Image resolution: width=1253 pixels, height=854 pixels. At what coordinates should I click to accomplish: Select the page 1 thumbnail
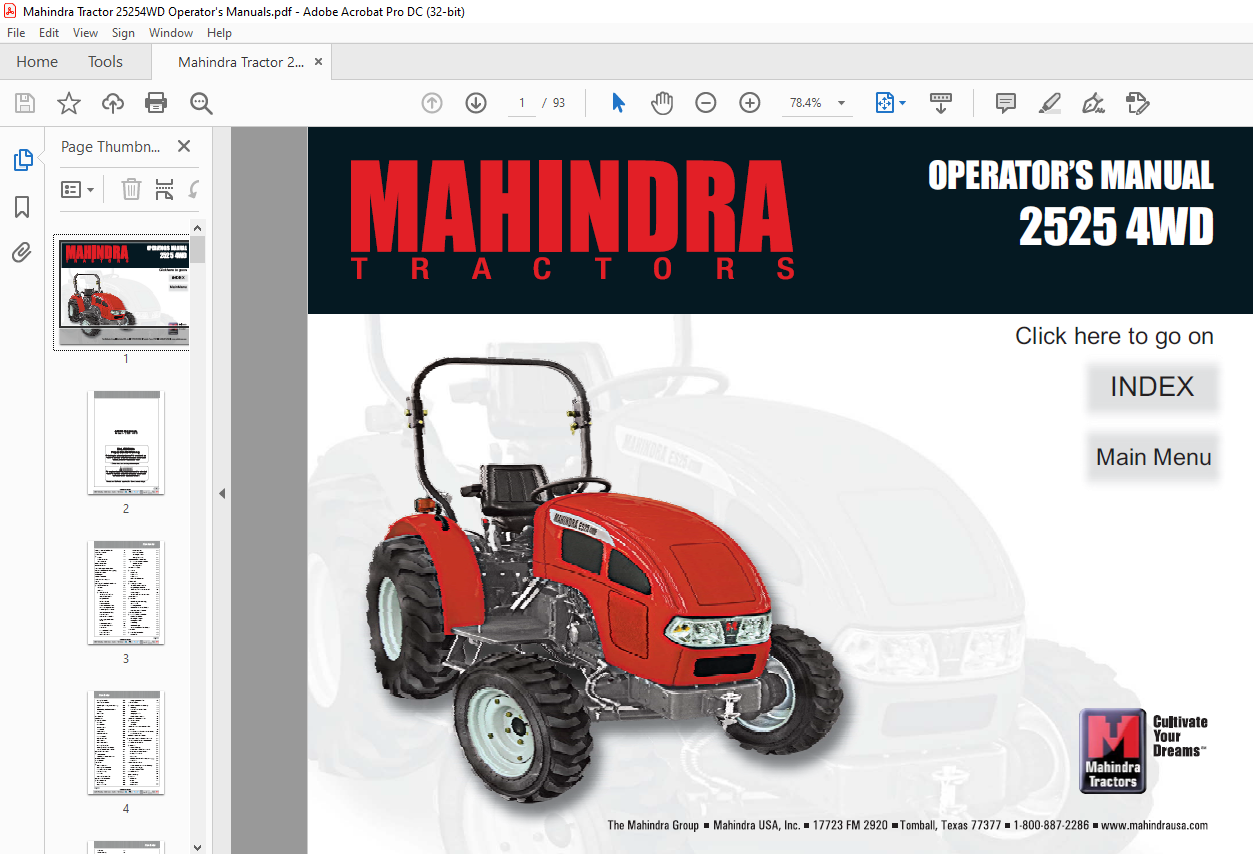[125, 293]
